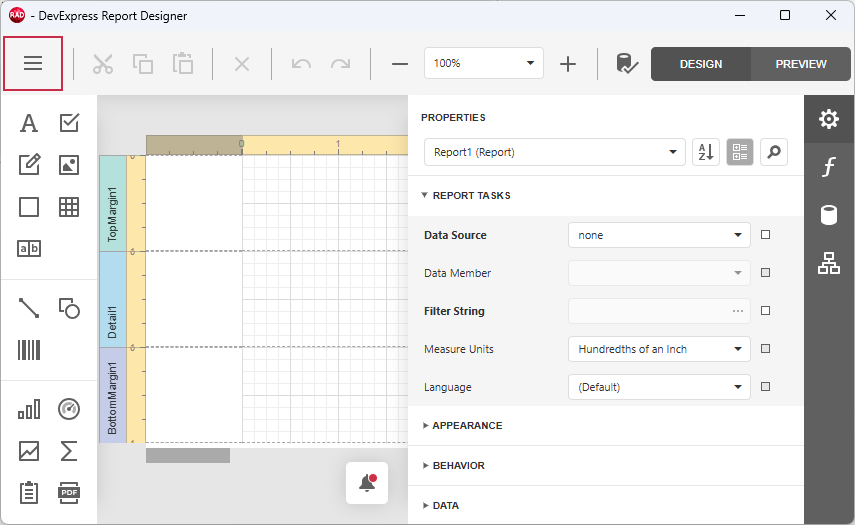
Task: Expand the BEHAVIOR section
Action: (x=454, y=466)
